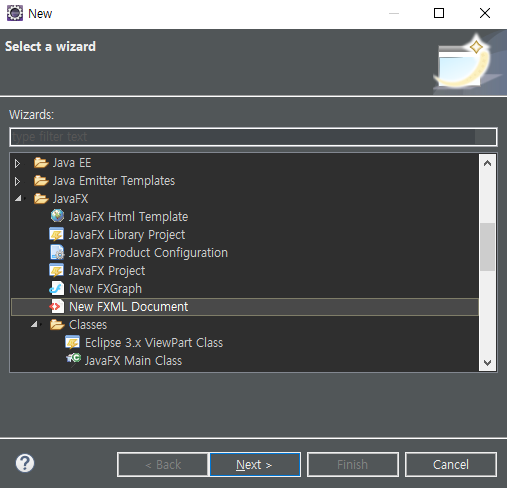Click the Finish button
This screenshot has width=507, height=488.
click(x=353, y=464)
